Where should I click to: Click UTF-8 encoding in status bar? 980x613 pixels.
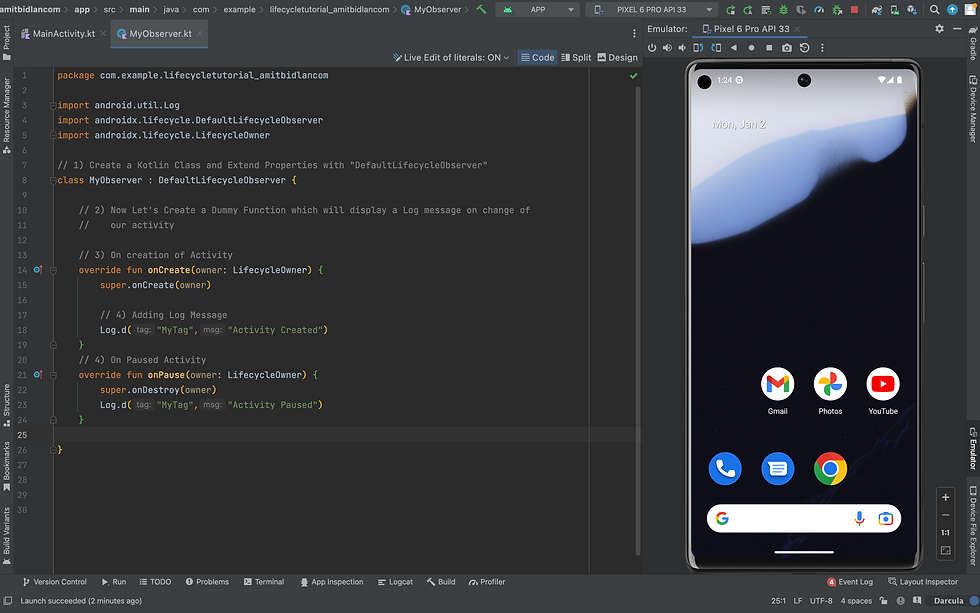[x=821, y=601]
